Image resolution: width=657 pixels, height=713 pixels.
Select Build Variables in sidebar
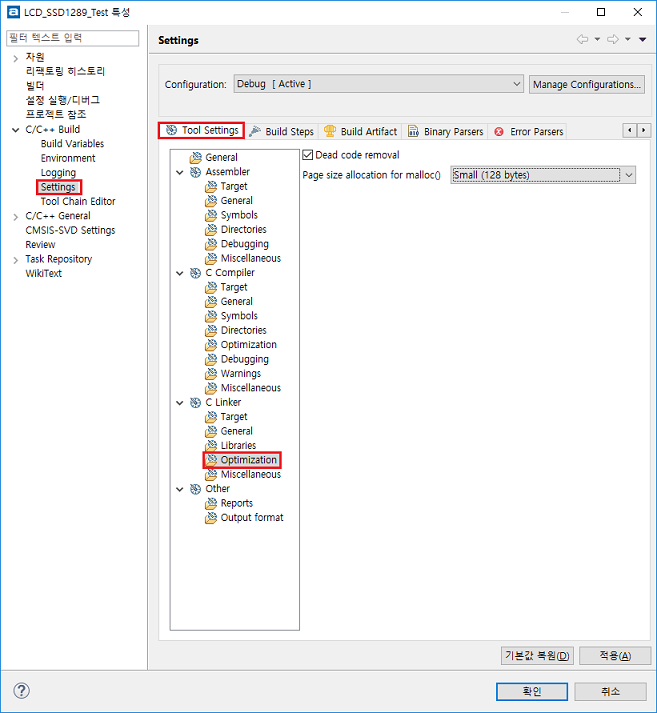[x=72, y=144]
